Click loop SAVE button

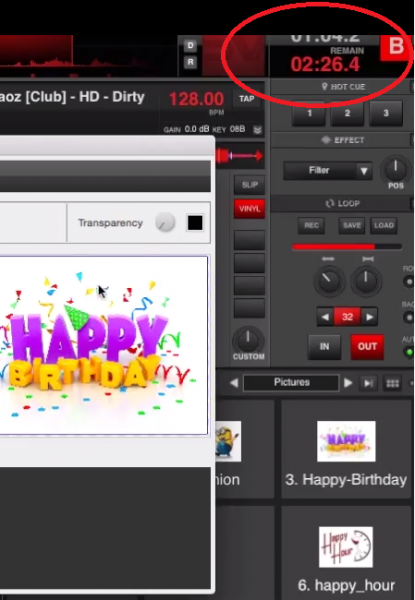tap(352, 225)
